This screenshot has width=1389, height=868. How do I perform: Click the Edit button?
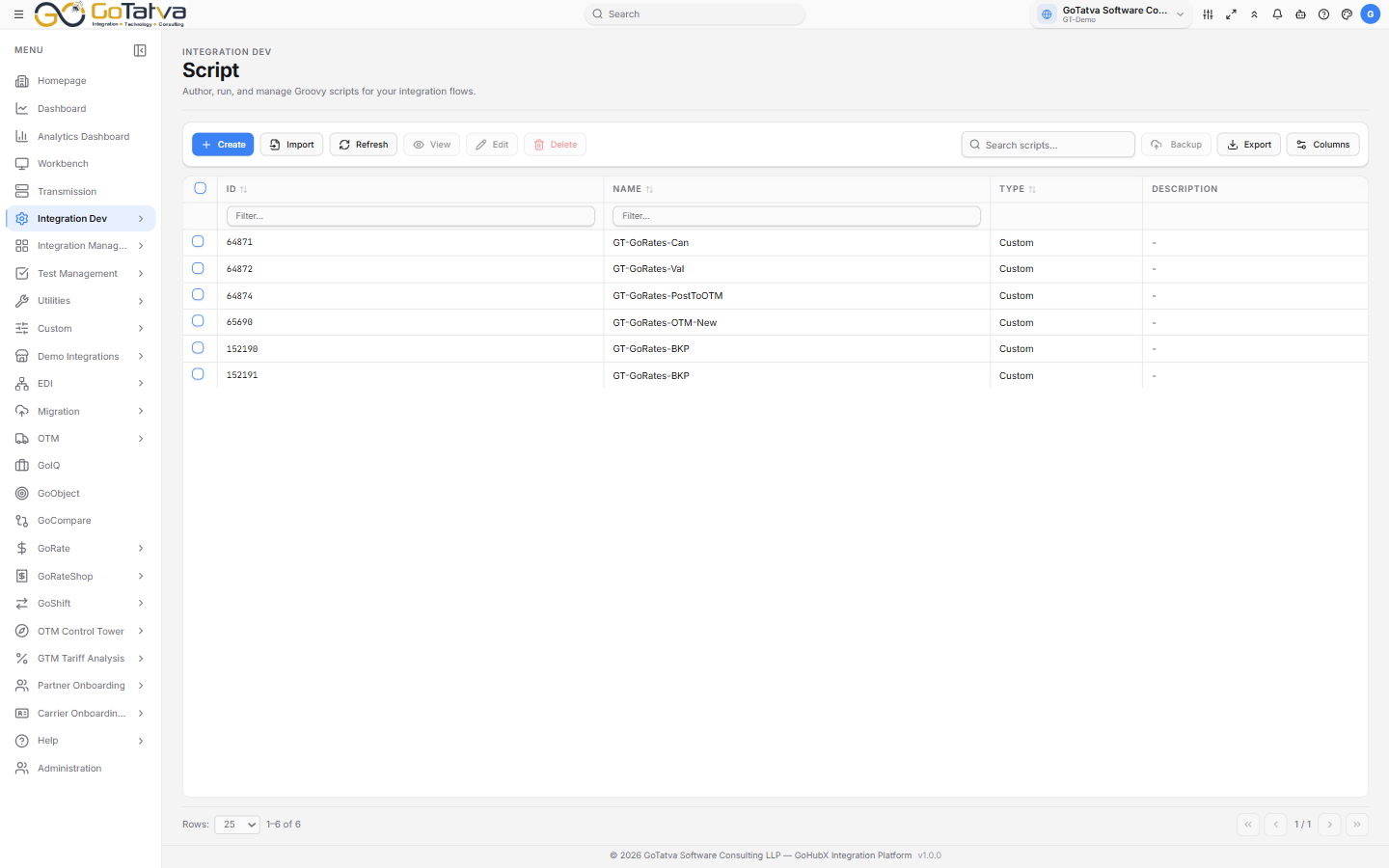(x=492, y=145)
